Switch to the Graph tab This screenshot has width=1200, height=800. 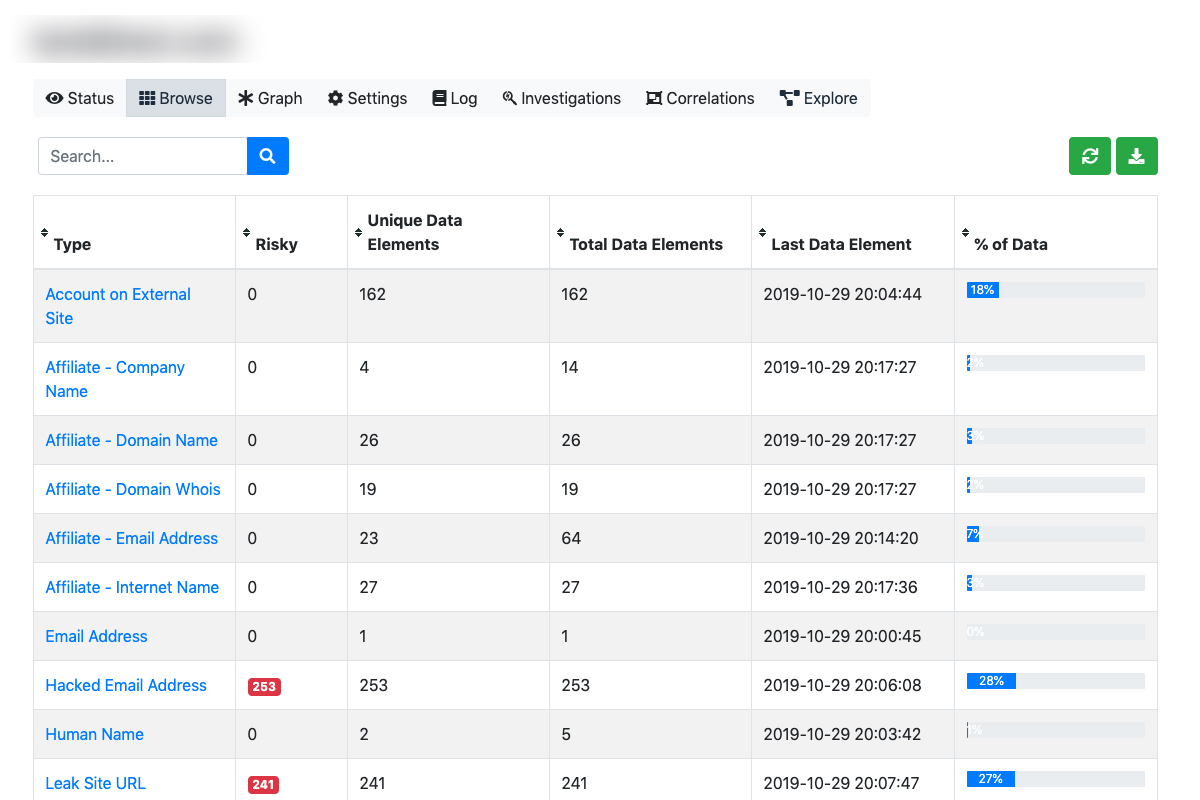[x=270, y=98]
